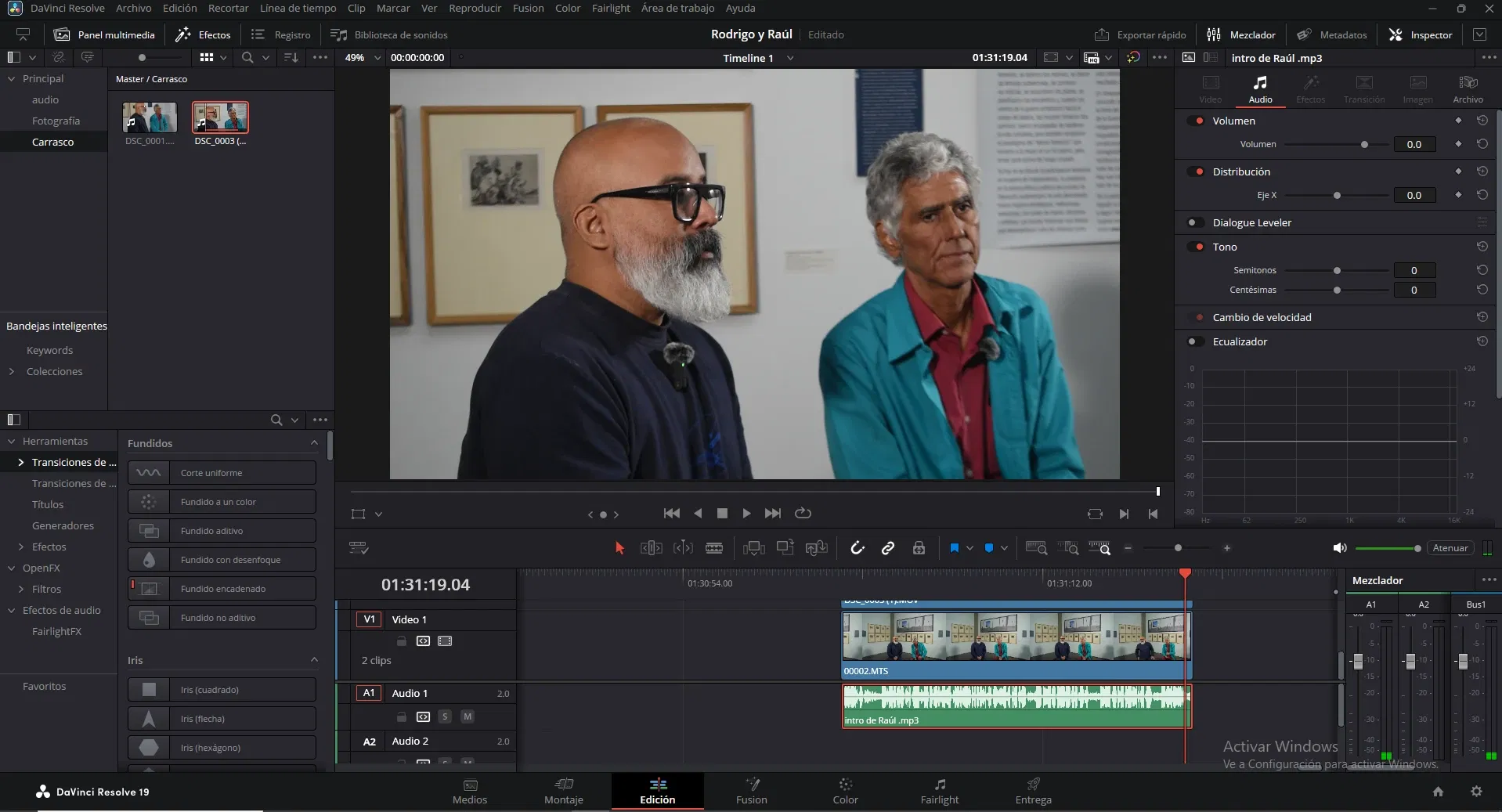
Task: Turn on the Ecualizador toggle
Action: click(x=1196, y=341)
